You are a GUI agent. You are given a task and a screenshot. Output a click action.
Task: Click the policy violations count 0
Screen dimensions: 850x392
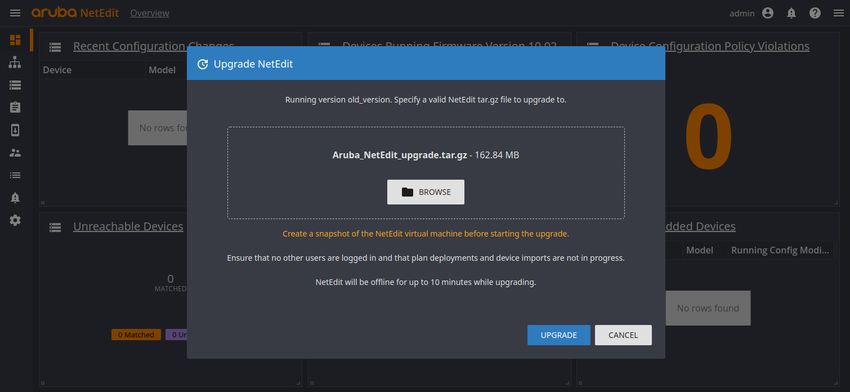pos(708,136)
